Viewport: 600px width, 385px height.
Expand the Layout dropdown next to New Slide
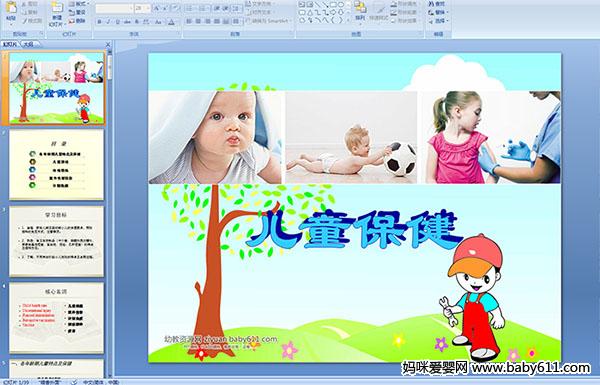pyautogui.click(x=78, y=4)
